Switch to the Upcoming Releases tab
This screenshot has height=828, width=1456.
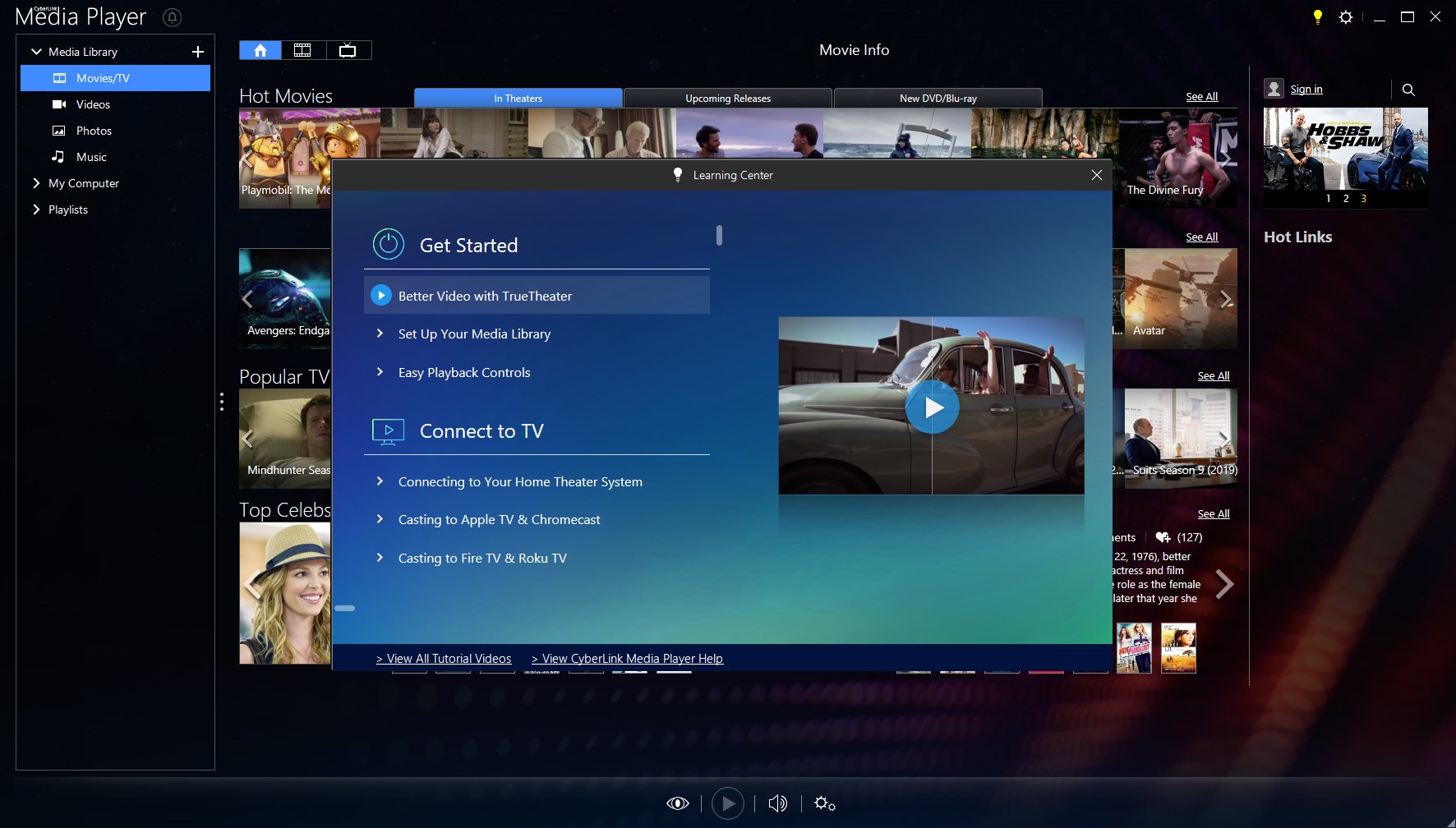tap(726, 98)
